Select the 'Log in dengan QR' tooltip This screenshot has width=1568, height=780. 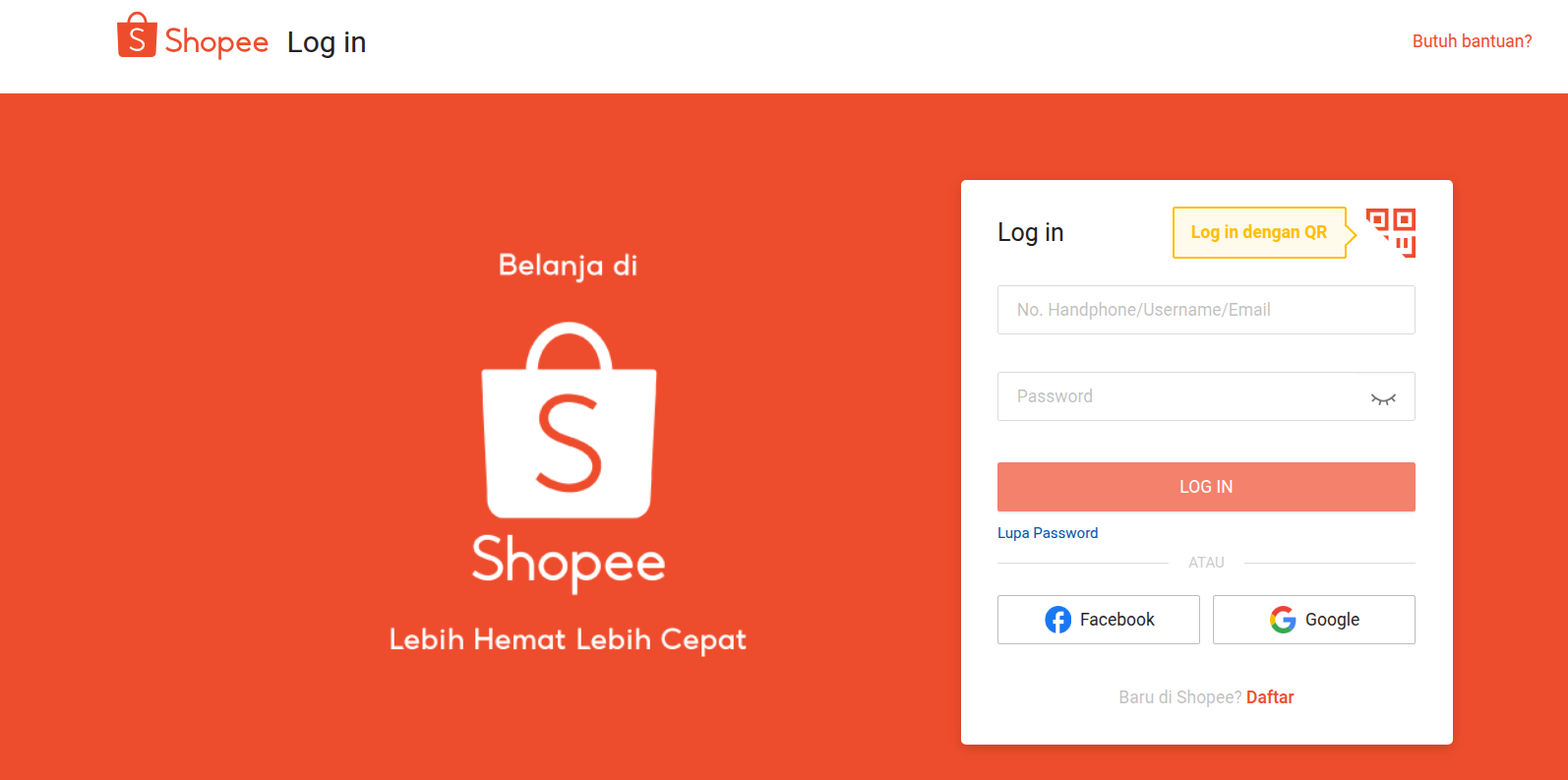tap(1259, 232)
